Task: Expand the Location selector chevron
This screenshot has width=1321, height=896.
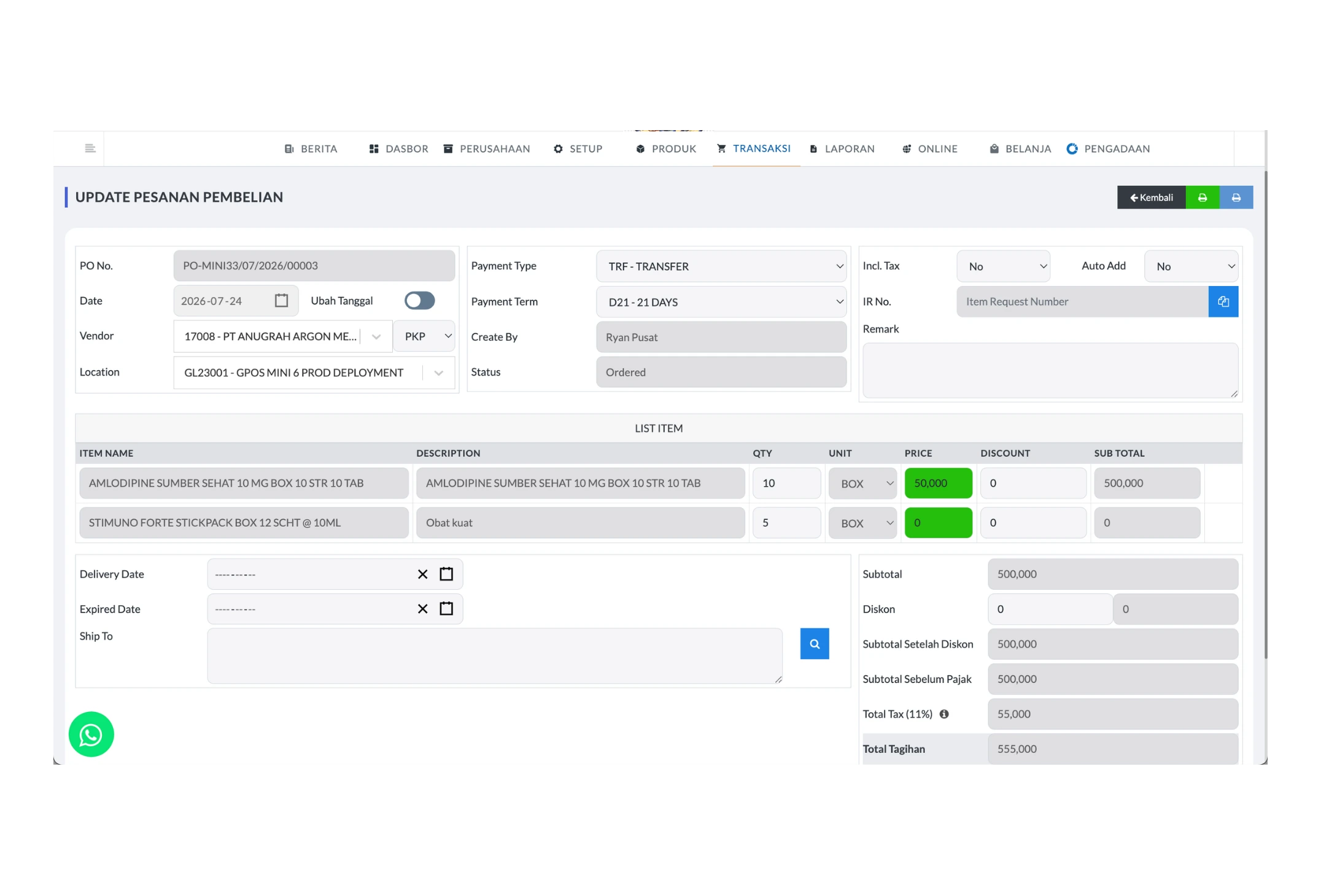Action: tap(438, 373)
